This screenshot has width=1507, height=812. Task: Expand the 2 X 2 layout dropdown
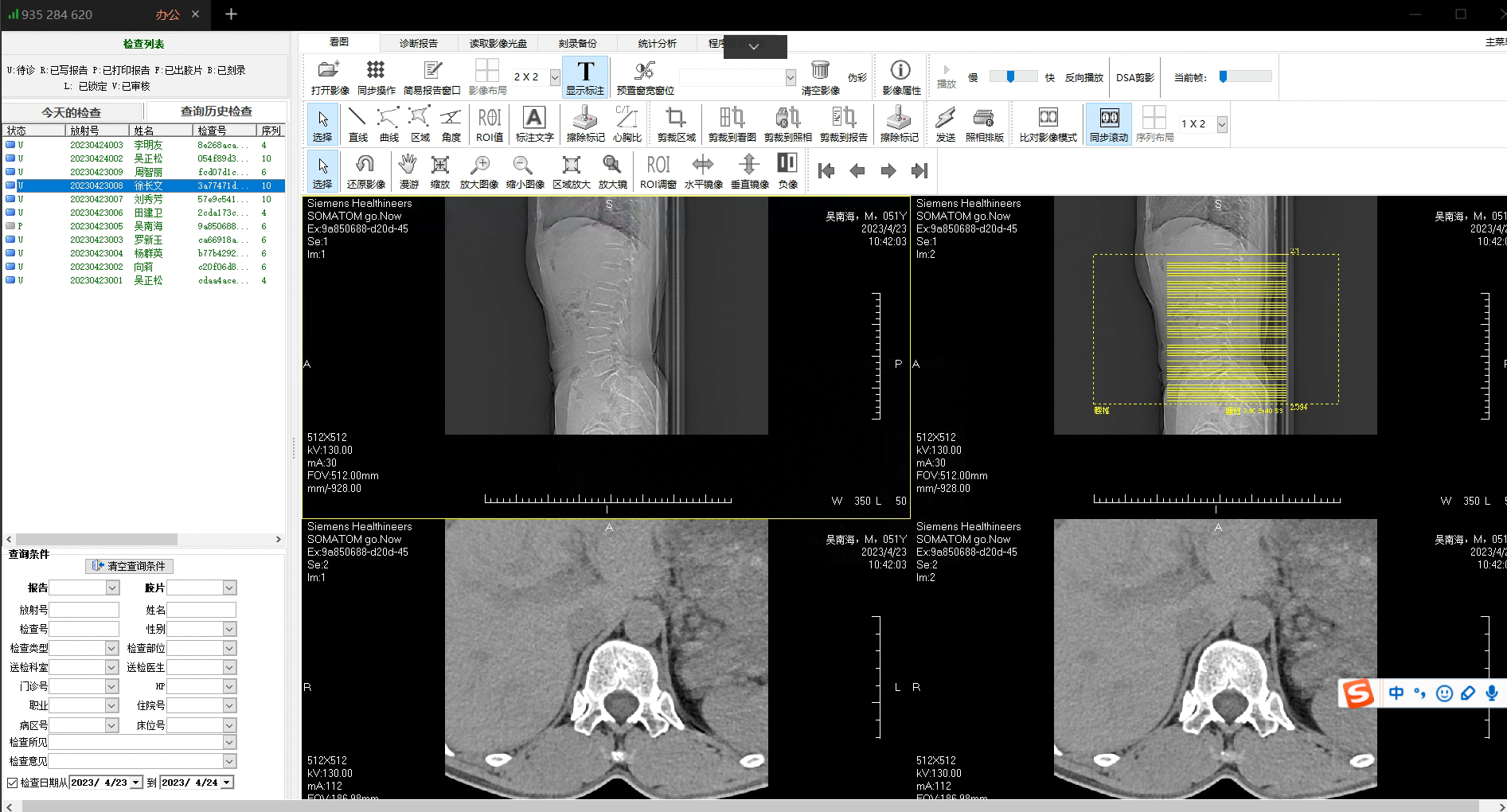coord(555,77)
